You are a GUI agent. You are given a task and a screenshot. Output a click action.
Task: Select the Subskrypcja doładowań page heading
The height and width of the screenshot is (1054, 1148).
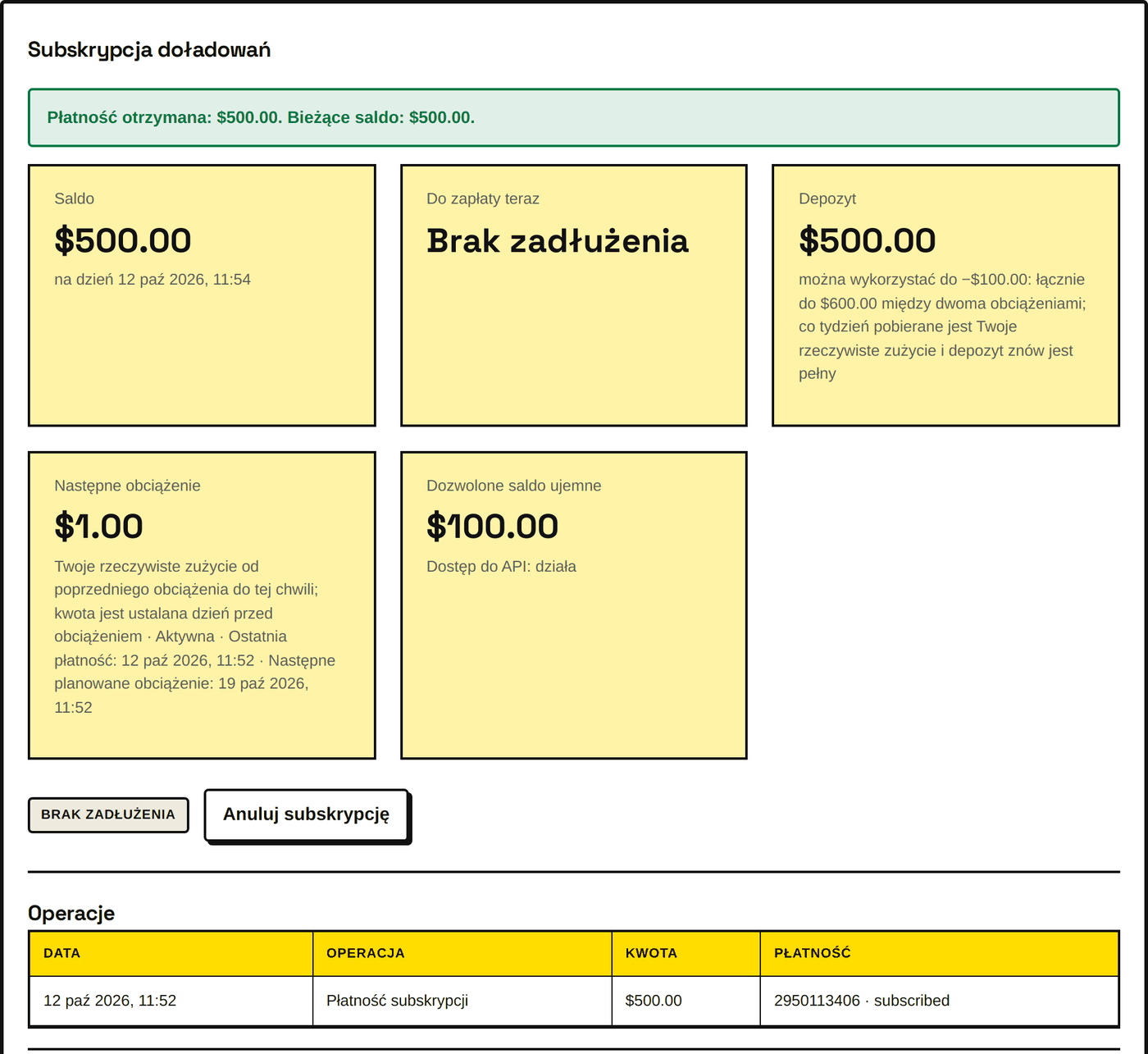tap(149, 50)
